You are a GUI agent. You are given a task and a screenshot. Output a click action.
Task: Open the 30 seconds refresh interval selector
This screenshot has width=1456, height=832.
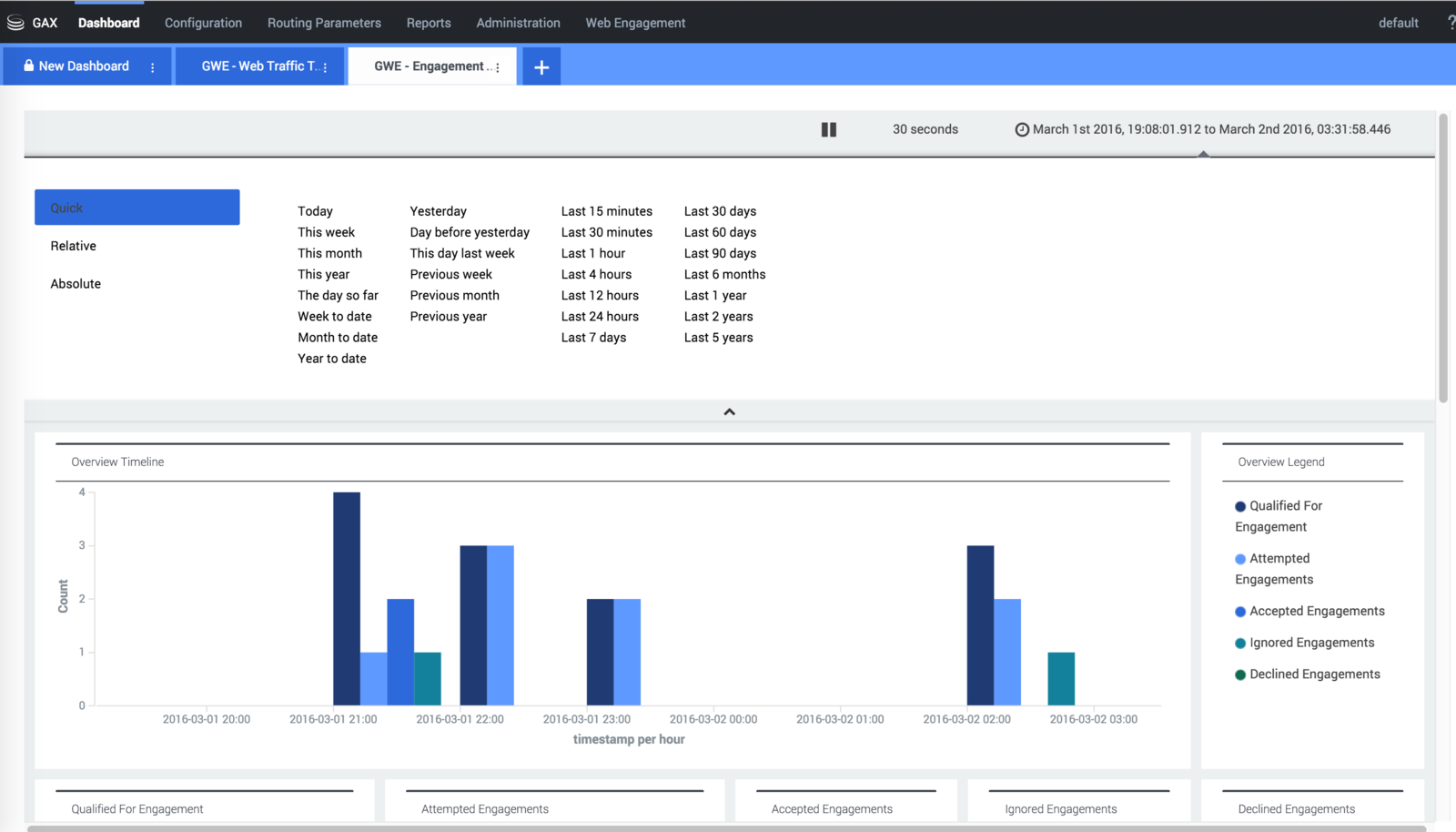[925, 129]
